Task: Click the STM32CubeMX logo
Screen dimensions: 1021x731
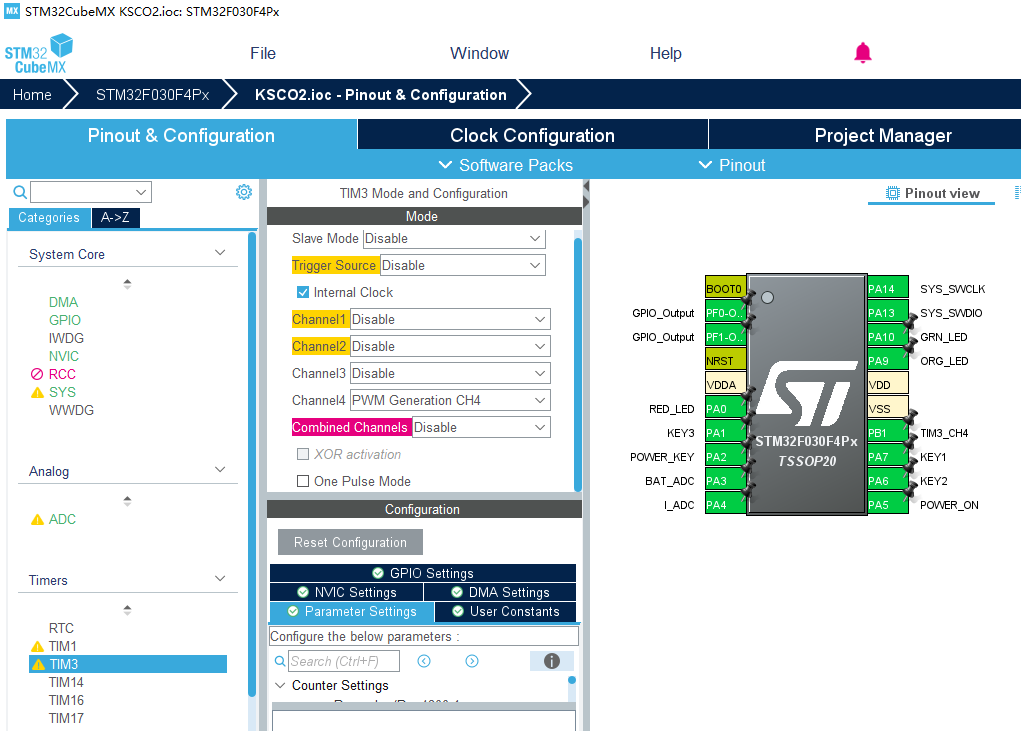Action: pyautogui.click(x=39, y=53)
